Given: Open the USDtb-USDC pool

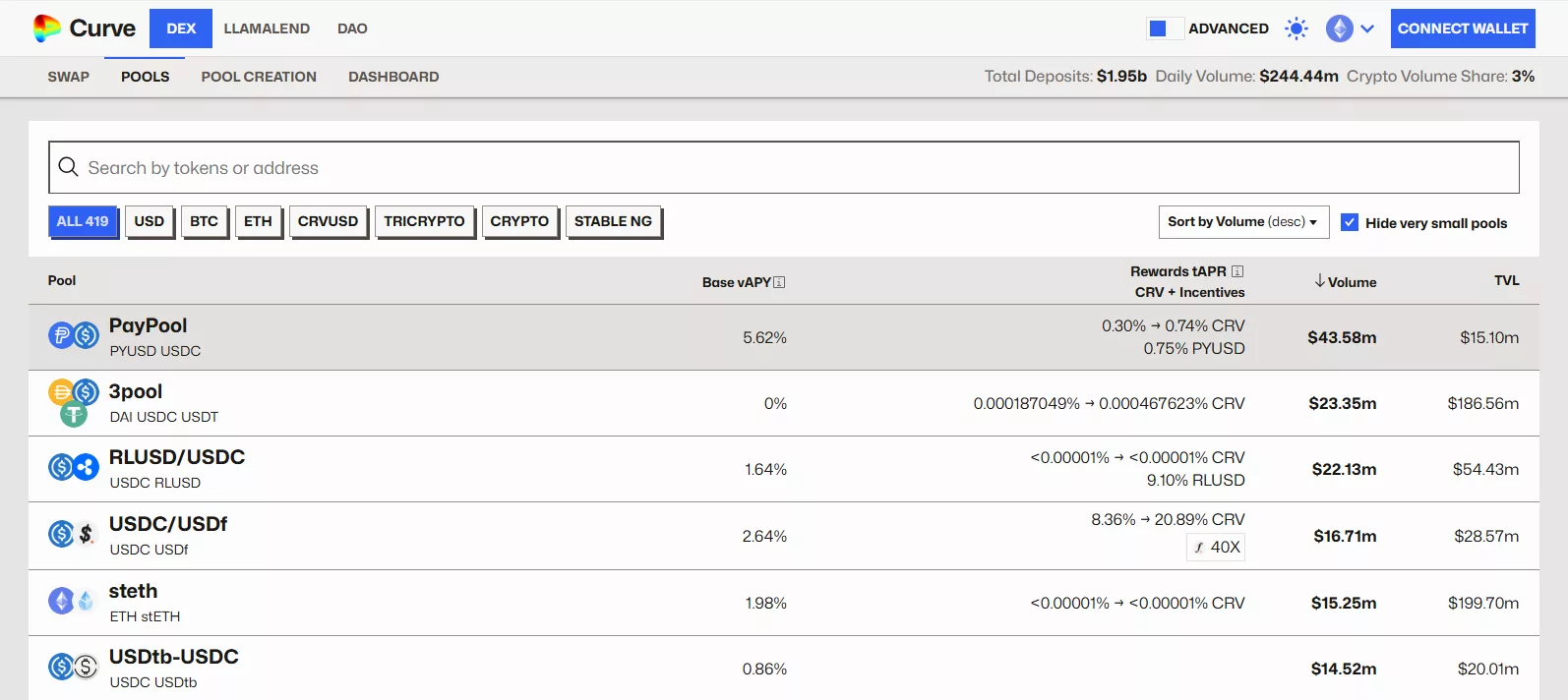Looking at the screenshot, I should (784, 669).
